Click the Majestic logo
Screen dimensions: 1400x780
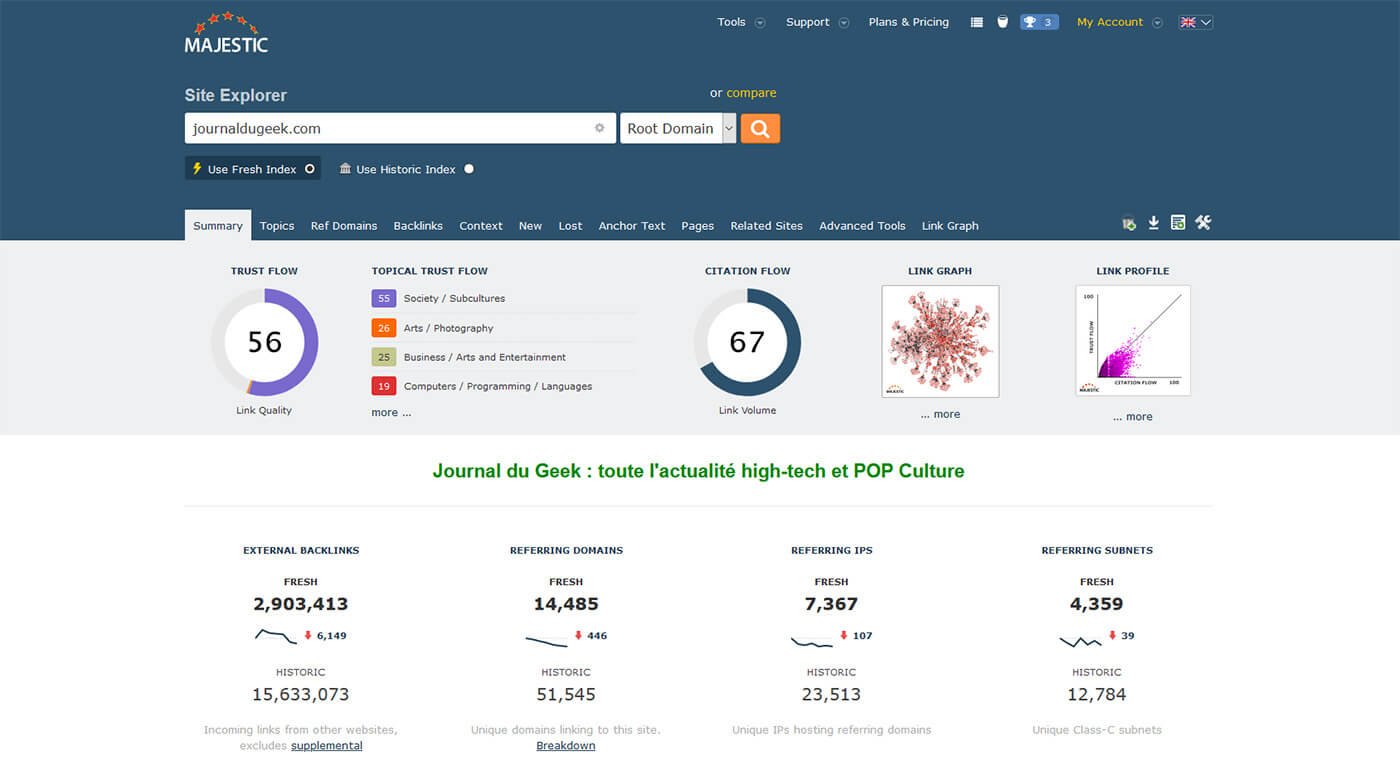pos(226,32)
